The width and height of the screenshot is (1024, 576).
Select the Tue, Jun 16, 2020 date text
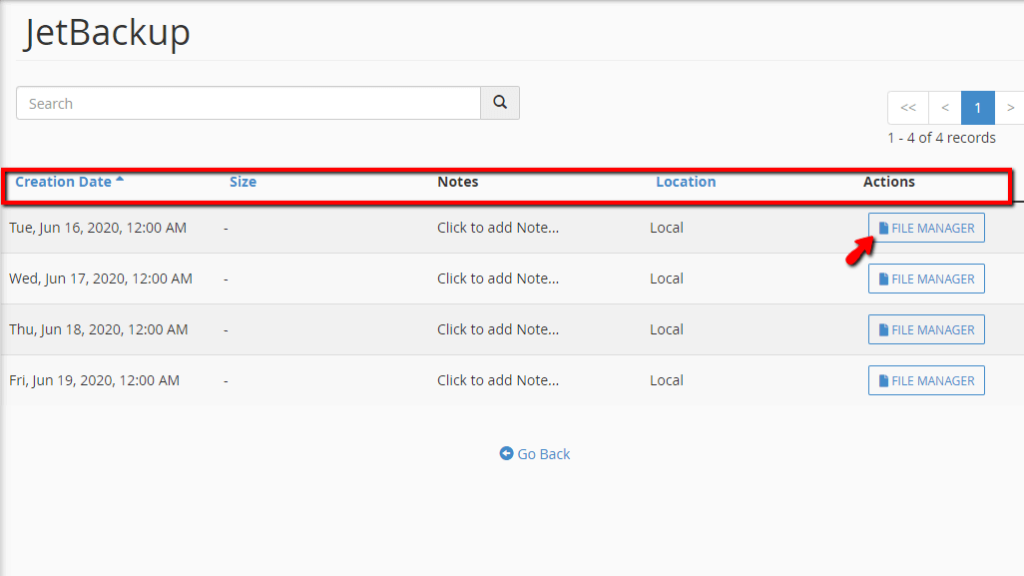[x=98, y=228]
